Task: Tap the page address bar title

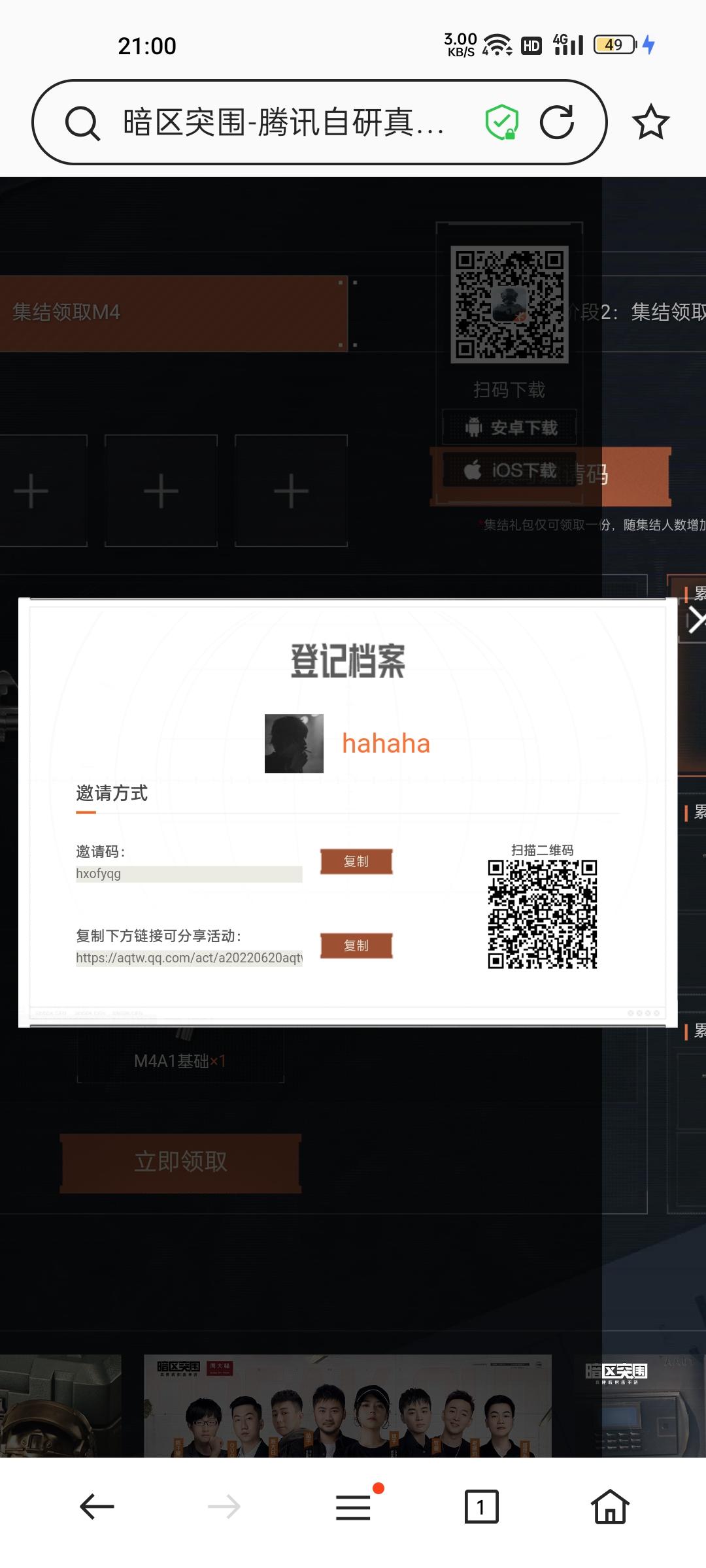Action: (284, 122)
